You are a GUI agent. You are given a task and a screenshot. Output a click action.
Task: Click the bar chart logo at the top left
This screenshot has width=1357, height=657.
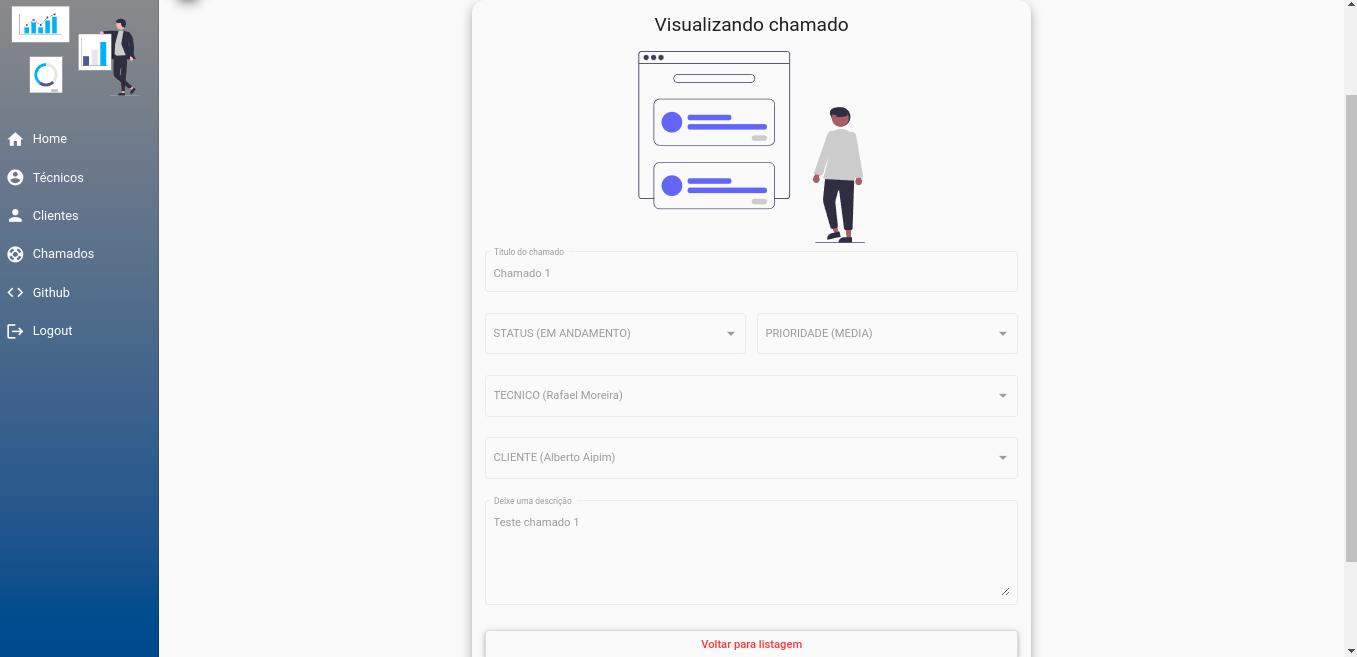coord(40,23)
